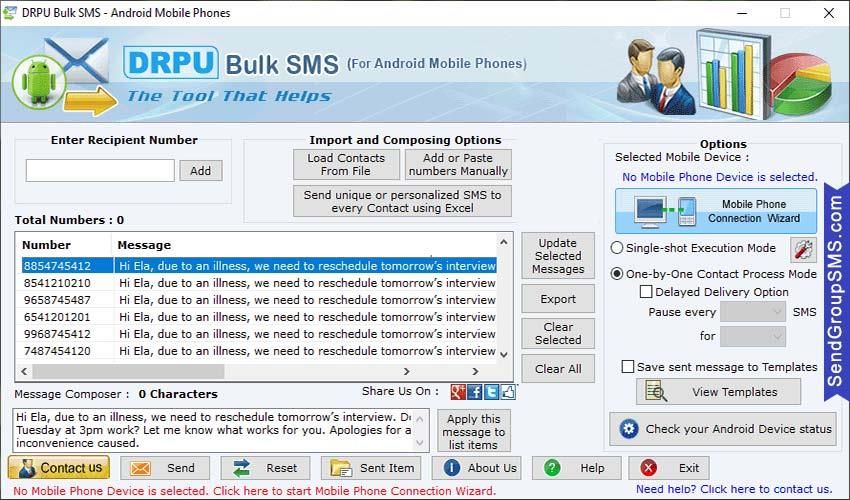Click the Contact us button
Screen dimensions: 850x500
59,467
